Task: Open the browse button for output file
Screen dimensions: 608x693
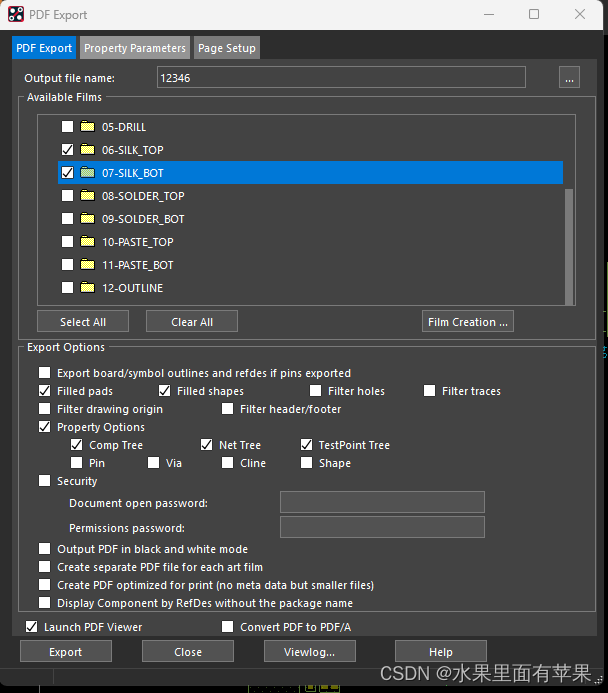Action: pyautogui.click(x=569, y=78)
